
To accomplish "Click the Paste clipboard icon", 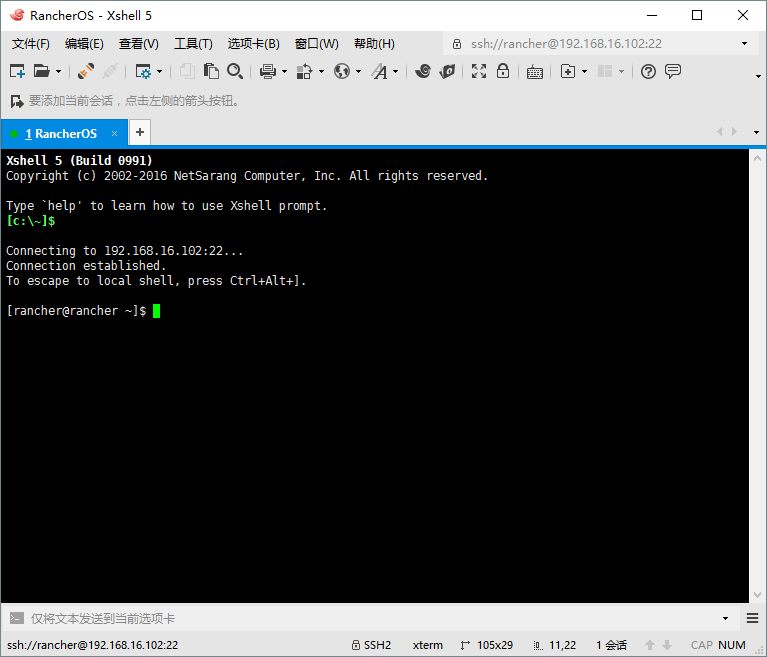I will (211, 71).
